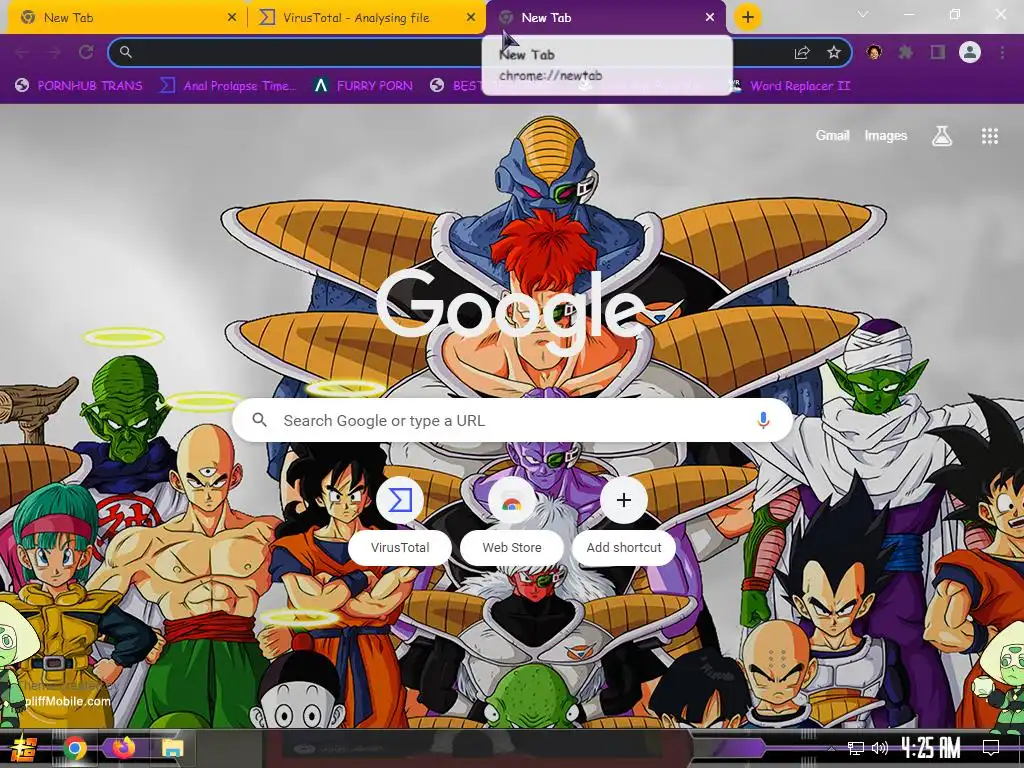Bookmark this tab with the star icon

(x=834, y=52)
